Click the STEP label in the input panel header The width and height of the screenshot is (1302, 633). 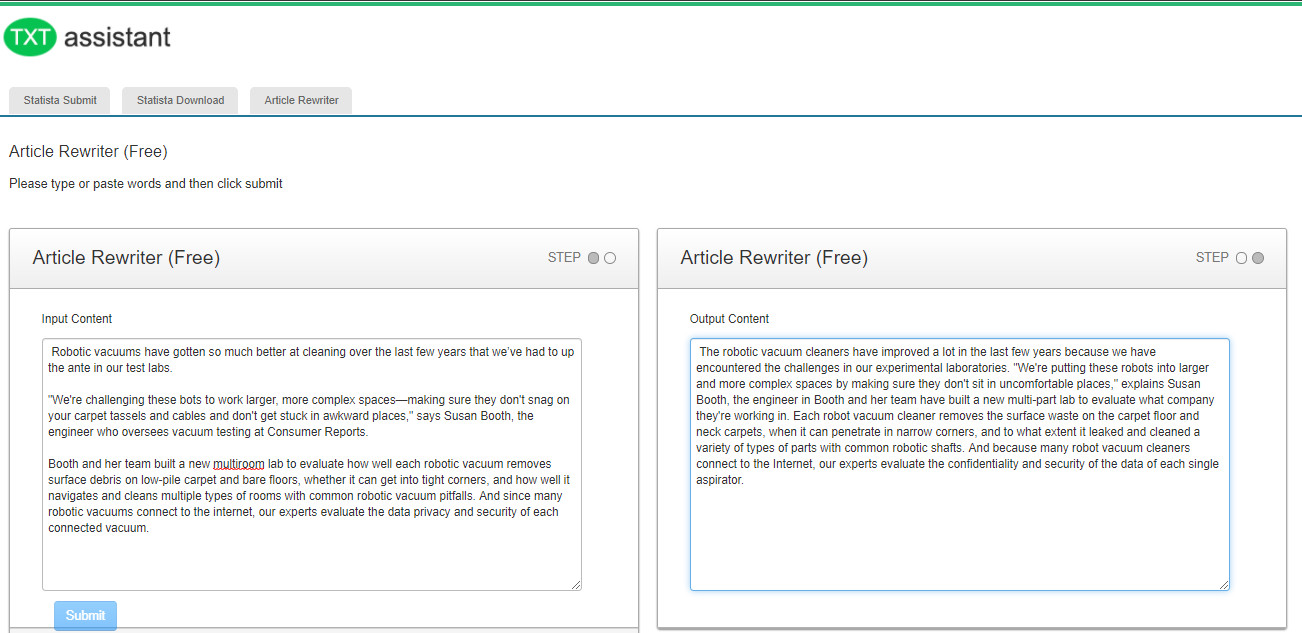[564, 258]
